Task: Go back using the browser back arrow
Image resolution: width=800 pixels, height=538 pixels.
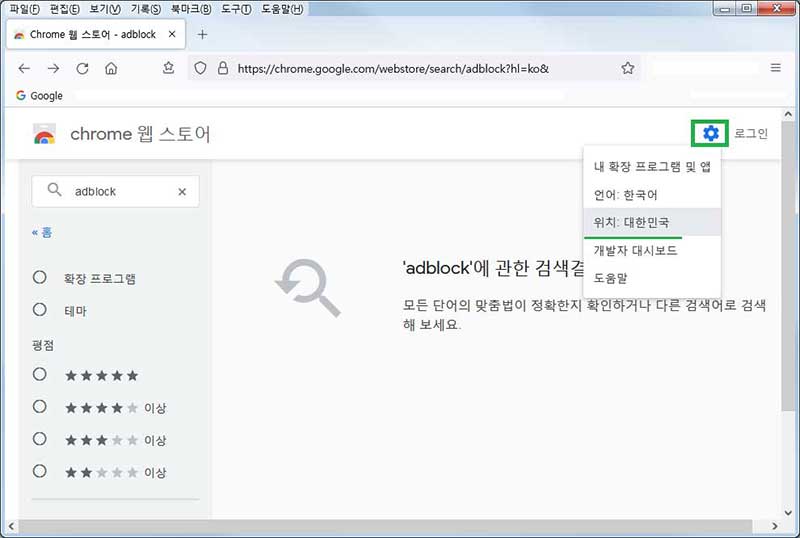Action: (x=24, y=68)
